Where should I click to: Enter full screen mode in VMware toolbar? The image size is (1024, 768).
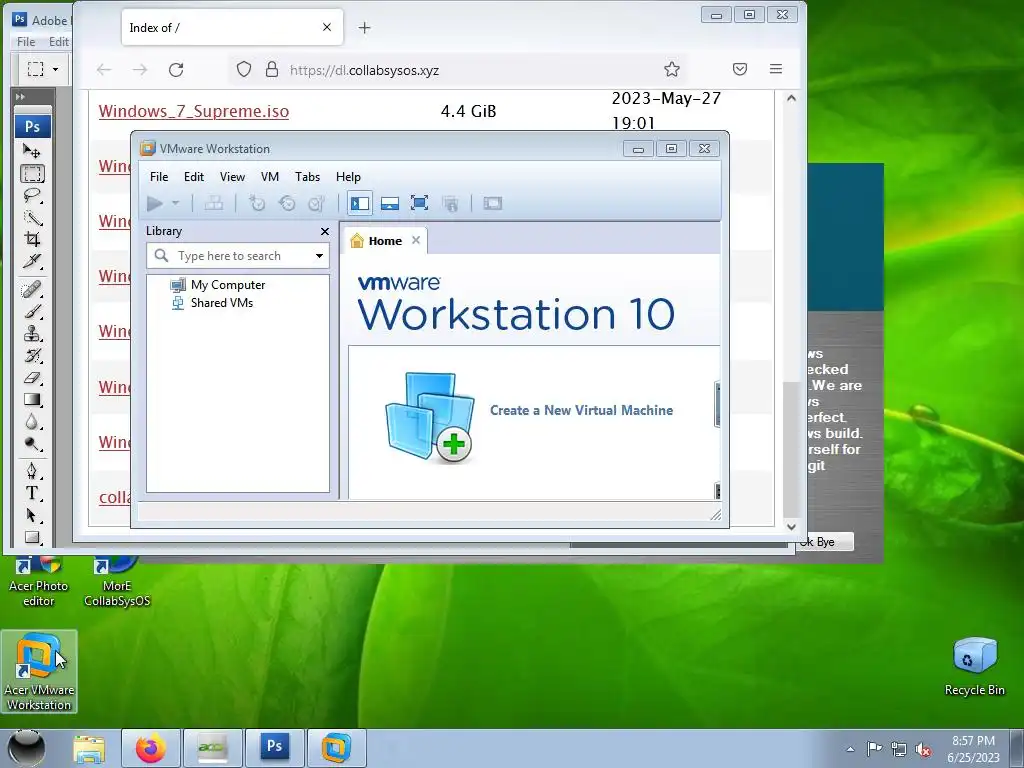(x=419, y=203)
